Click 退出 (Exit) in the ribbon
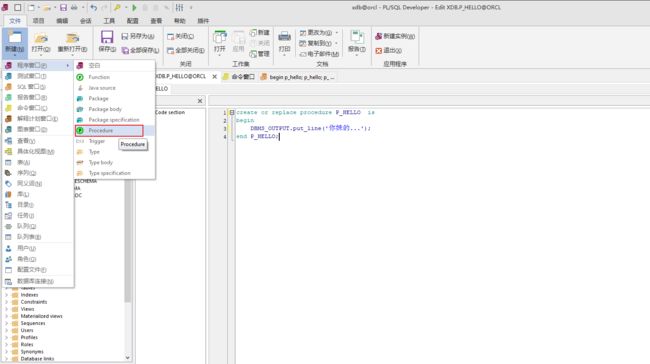The height and width of the screenshot is (364, 650). coord(388,50)
